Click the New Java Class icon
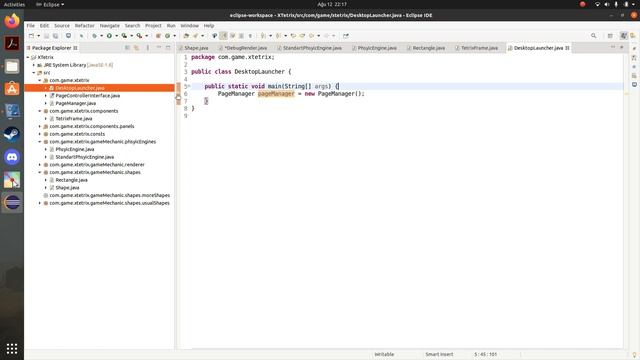Viewport: 640px width, 360px height. (167, 36)
